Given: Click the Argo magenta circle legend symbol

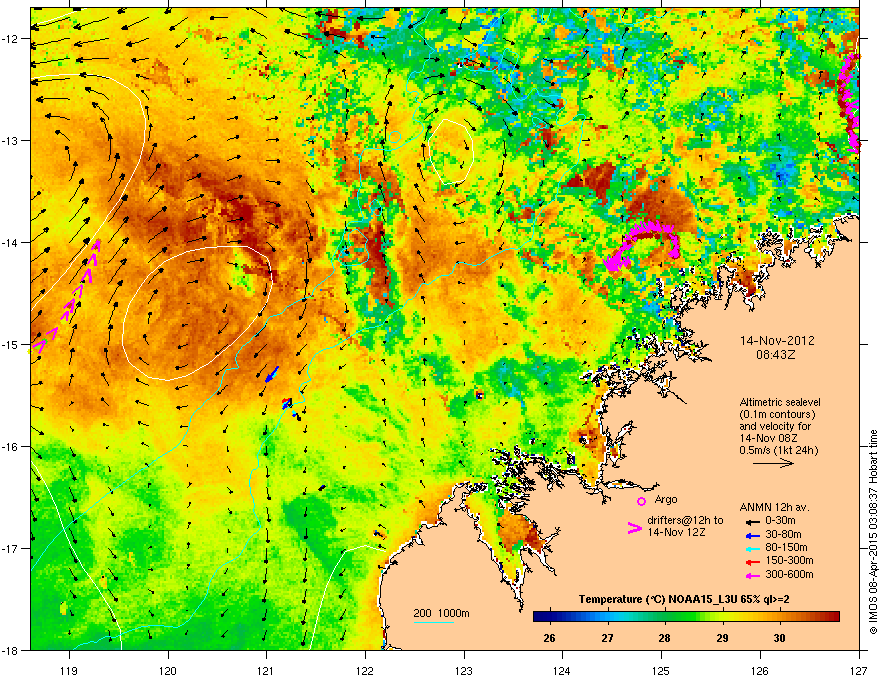Looking at the screenshot, I should pos(641,501).
